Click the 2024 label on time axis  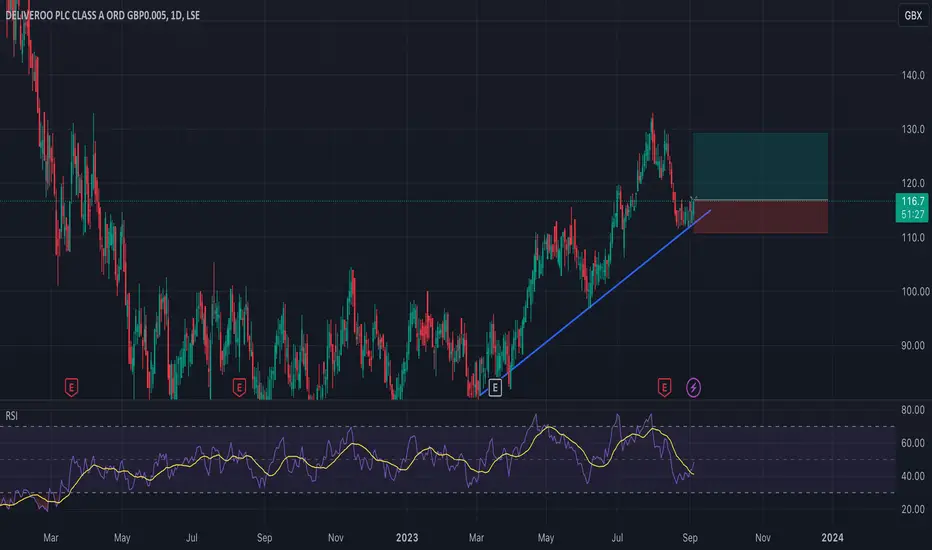click(832, 538)
